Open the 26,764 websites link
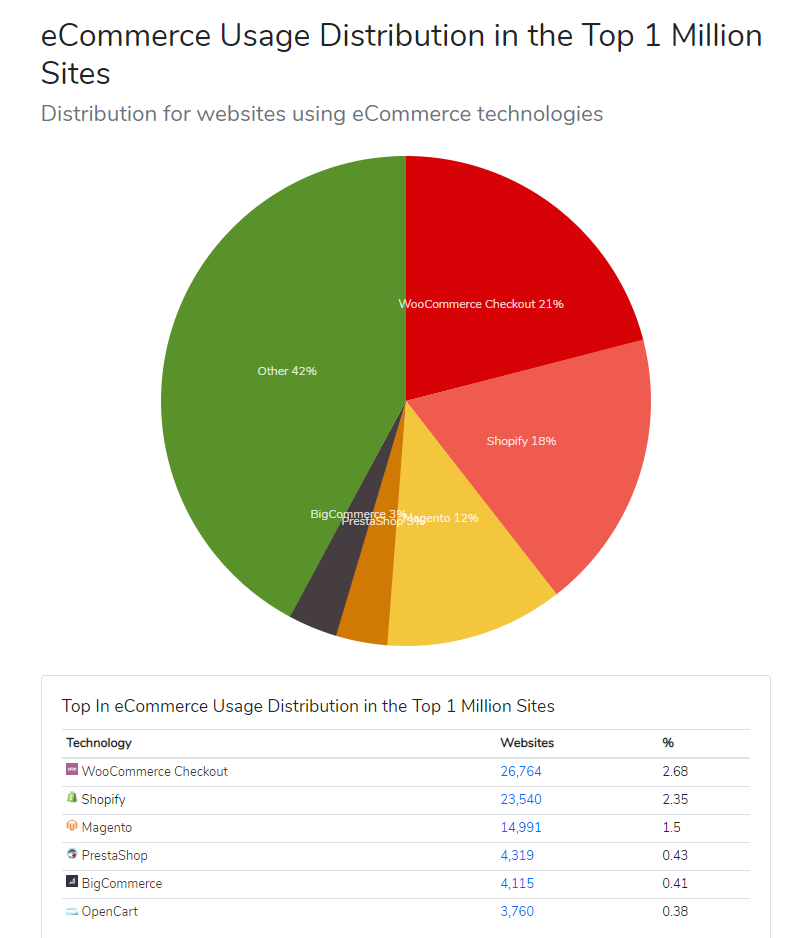Image resolution: width=791 pixels, height=938 pixels. [521, 771]
